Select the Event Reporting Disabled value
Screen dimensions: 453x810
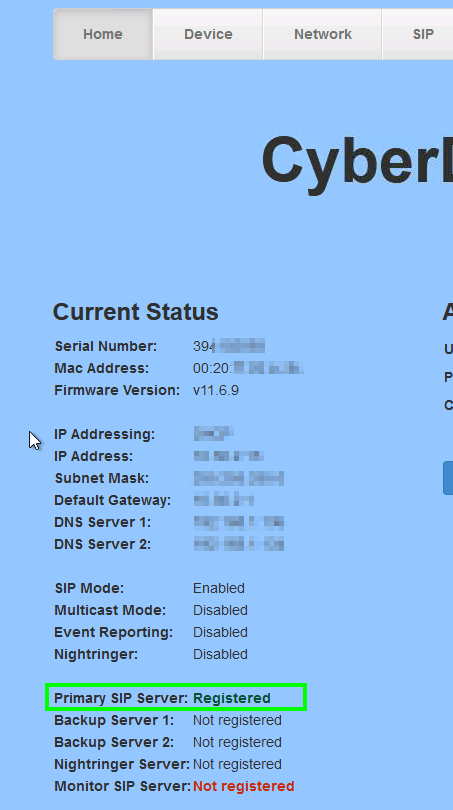click(x=221, y=632)
